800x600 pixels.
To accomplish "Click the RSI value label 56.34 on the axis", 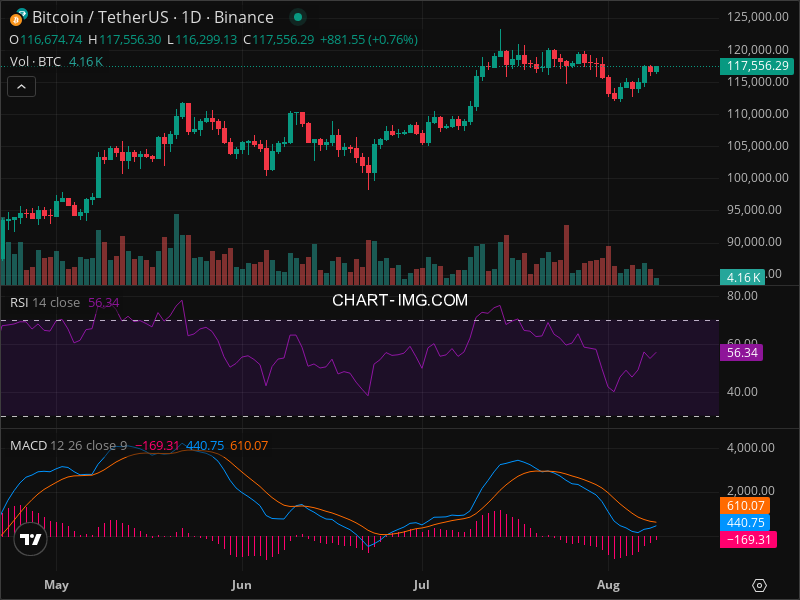I will (741, 353).
